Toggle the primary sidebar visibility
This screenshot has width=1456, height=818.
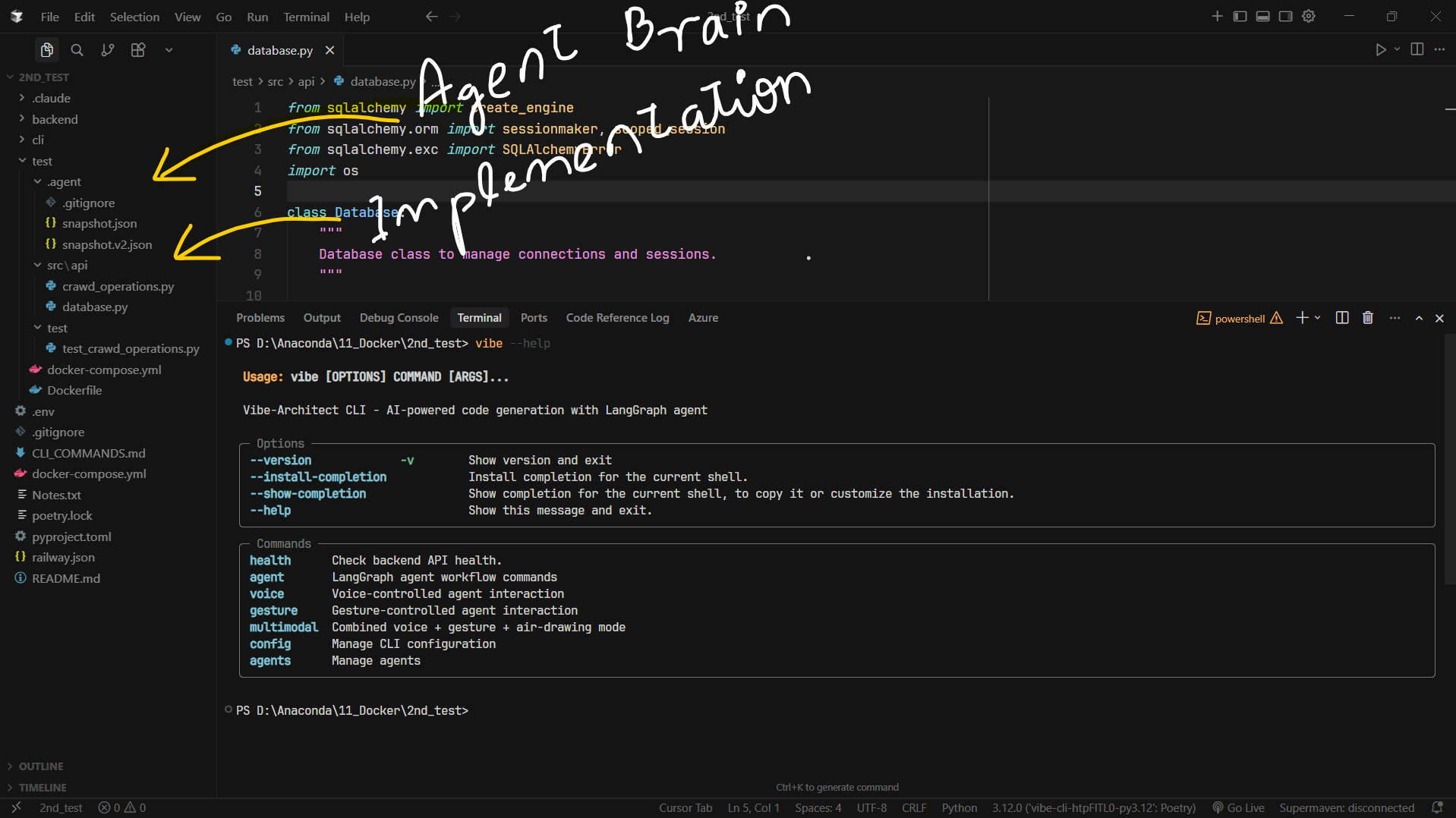1240,17
